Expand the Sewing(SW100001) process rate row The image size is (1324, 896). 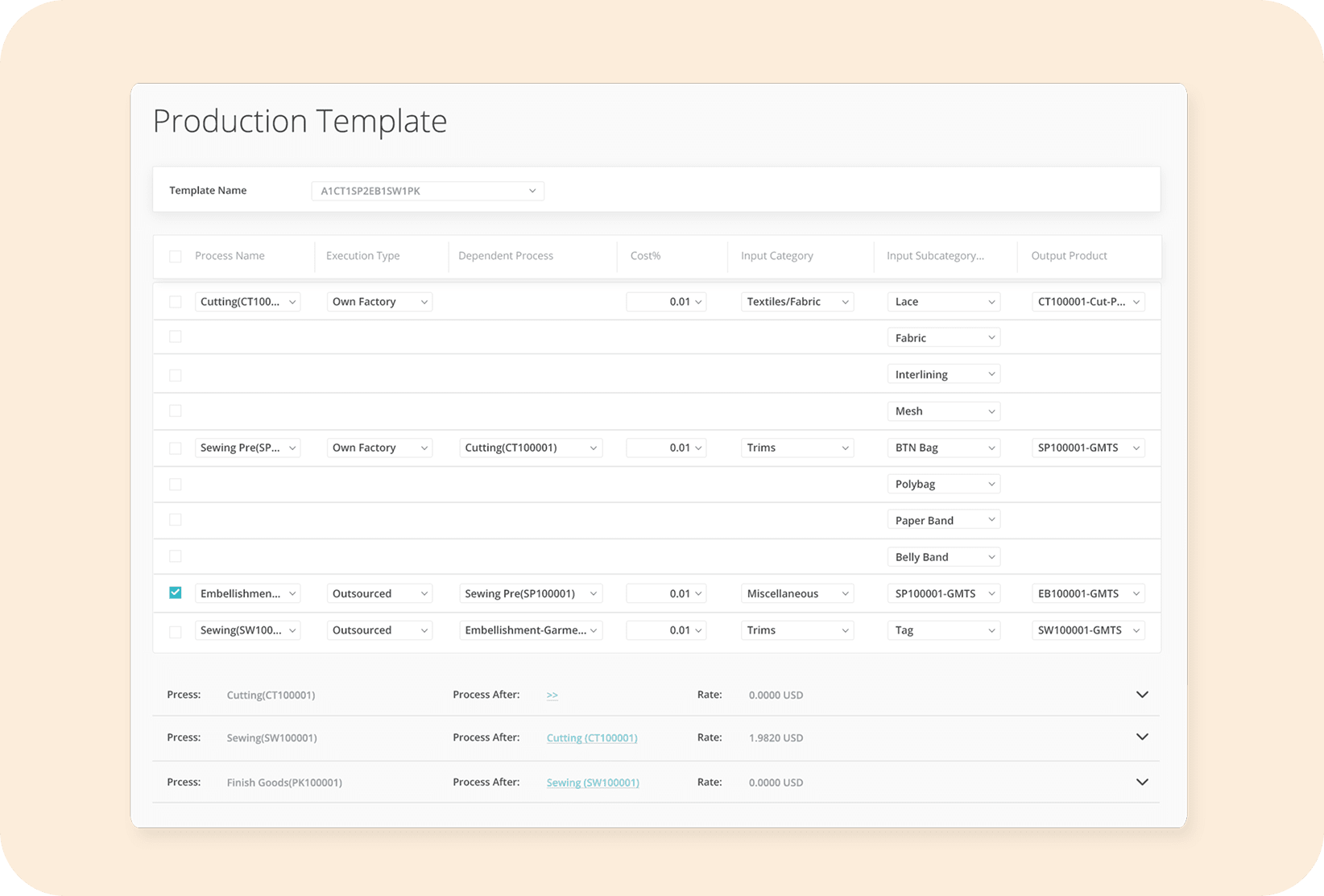coord(1141,737)
